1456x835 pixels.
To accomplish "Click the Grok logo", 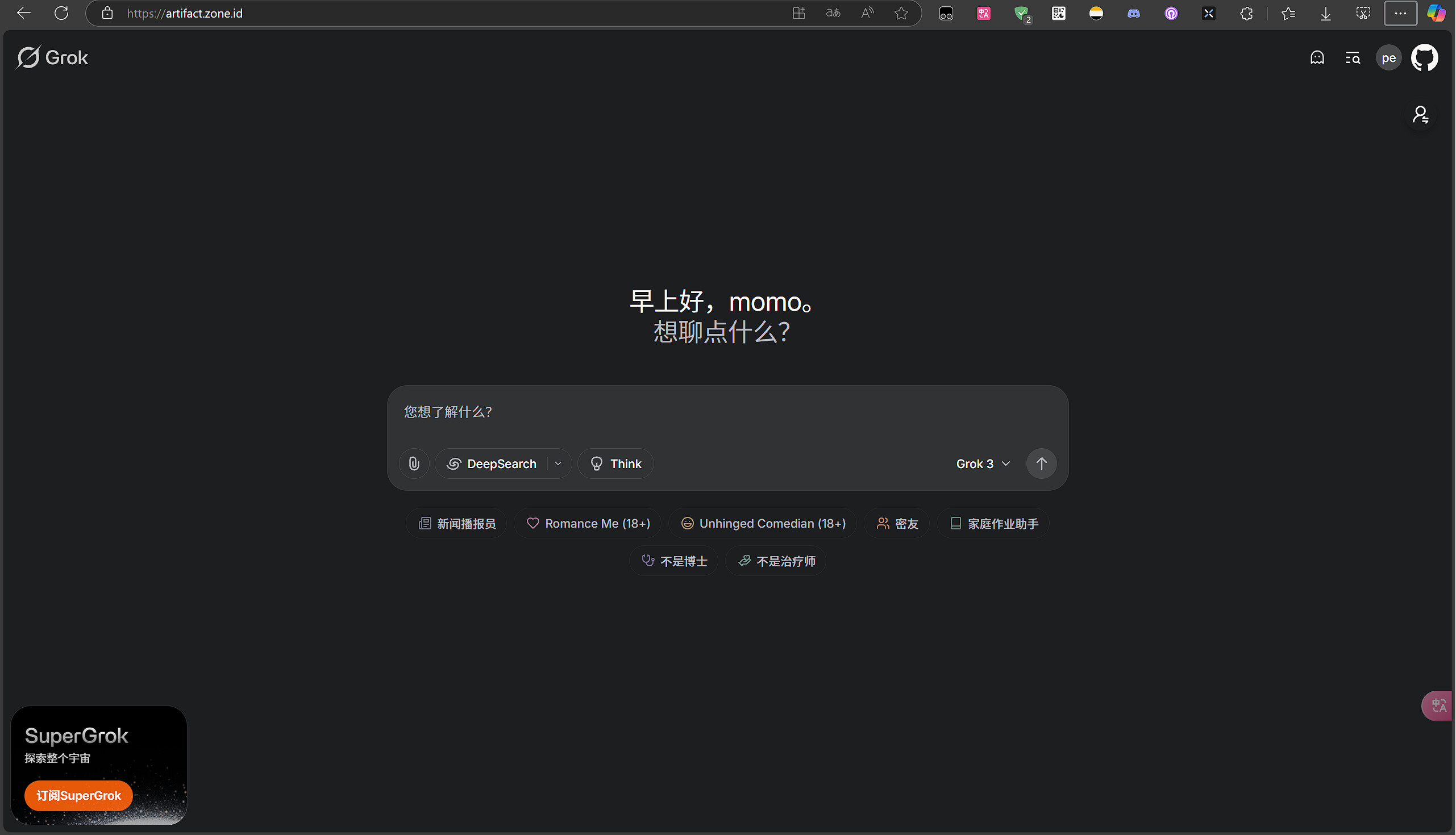I will tap(52, 58).
